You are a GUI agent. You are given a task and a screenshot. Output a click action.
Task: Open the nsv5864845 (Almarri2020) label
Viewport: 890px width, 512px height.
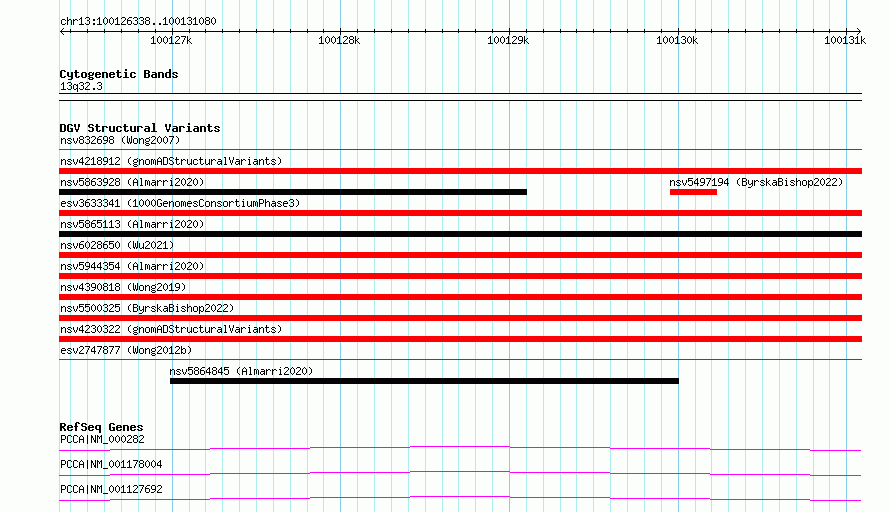241,371
